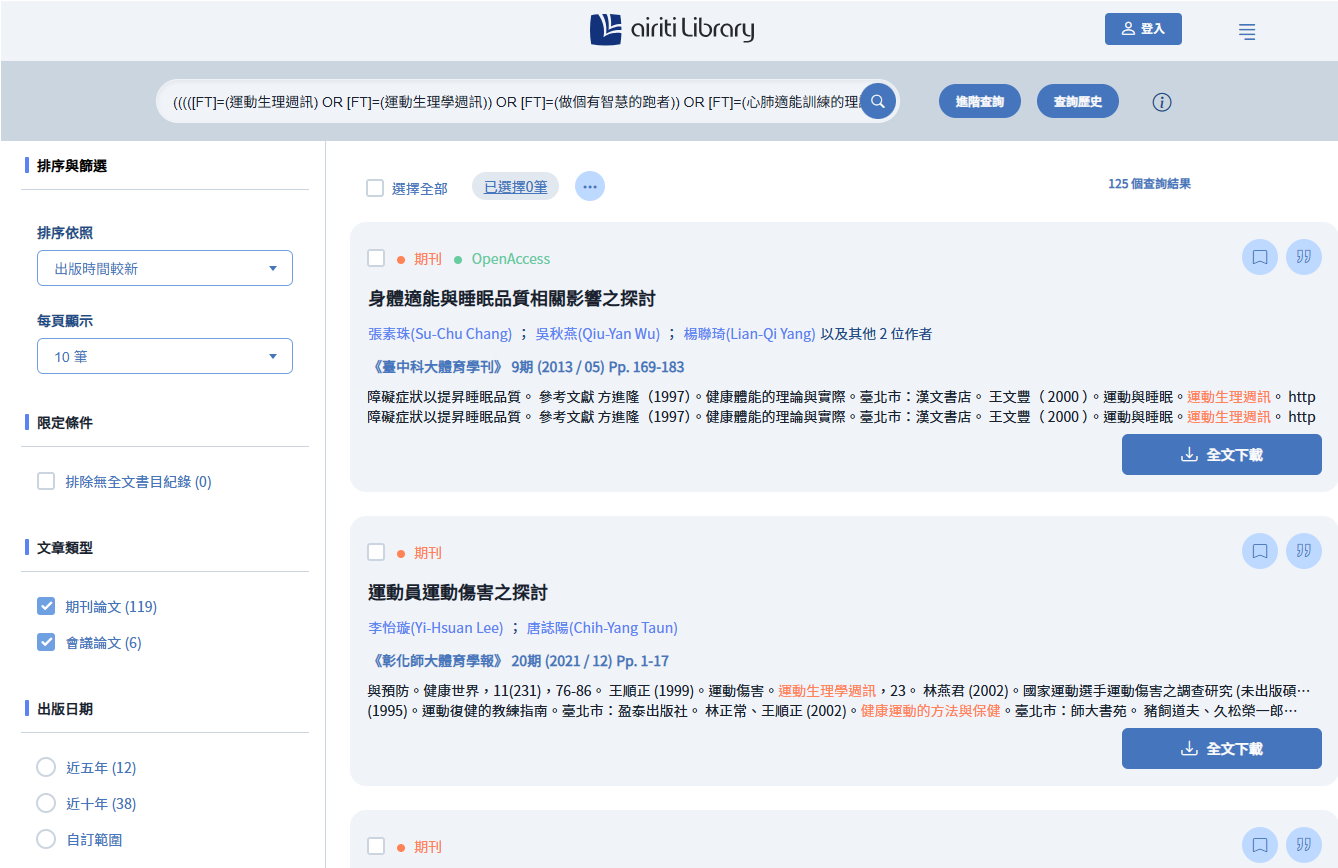Viewport: 1338px width, 868px height.
Task: Click the 登入 login button
Action: pyautogui.click(x=1142, y=29)
